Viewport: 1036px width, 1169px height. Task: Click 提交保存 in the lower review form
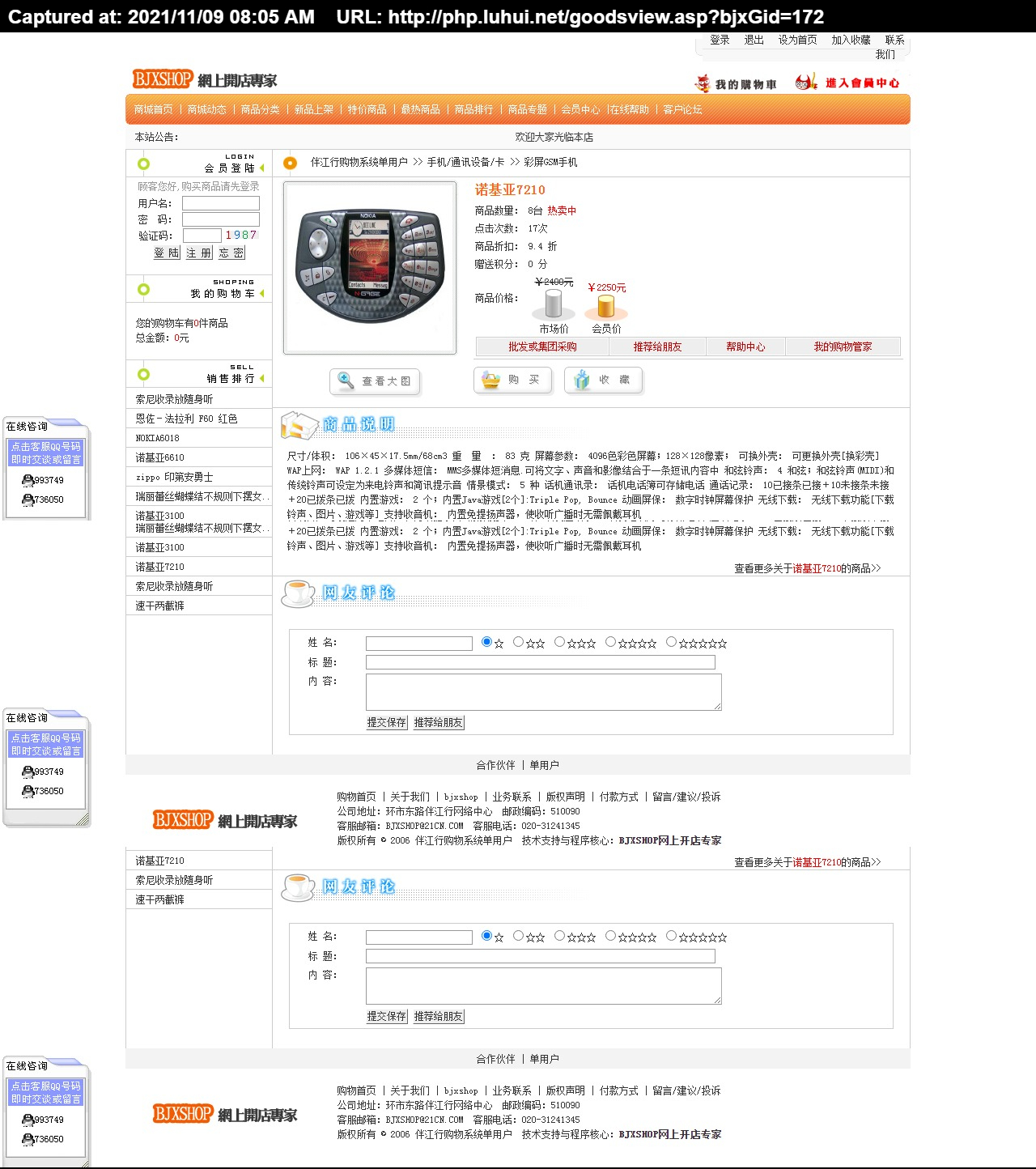coord(387,1017)
